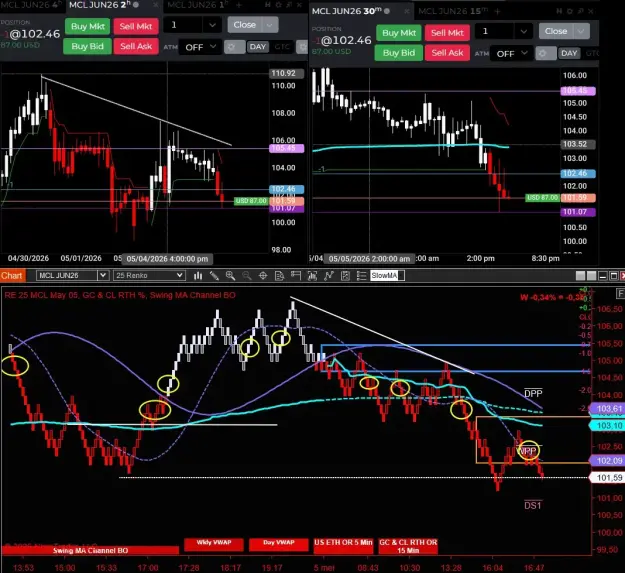The width and height of the screenshot is (625, 573).
Task: Expand Close button arrow in 2h panel
Action: (x=270, y=25)
